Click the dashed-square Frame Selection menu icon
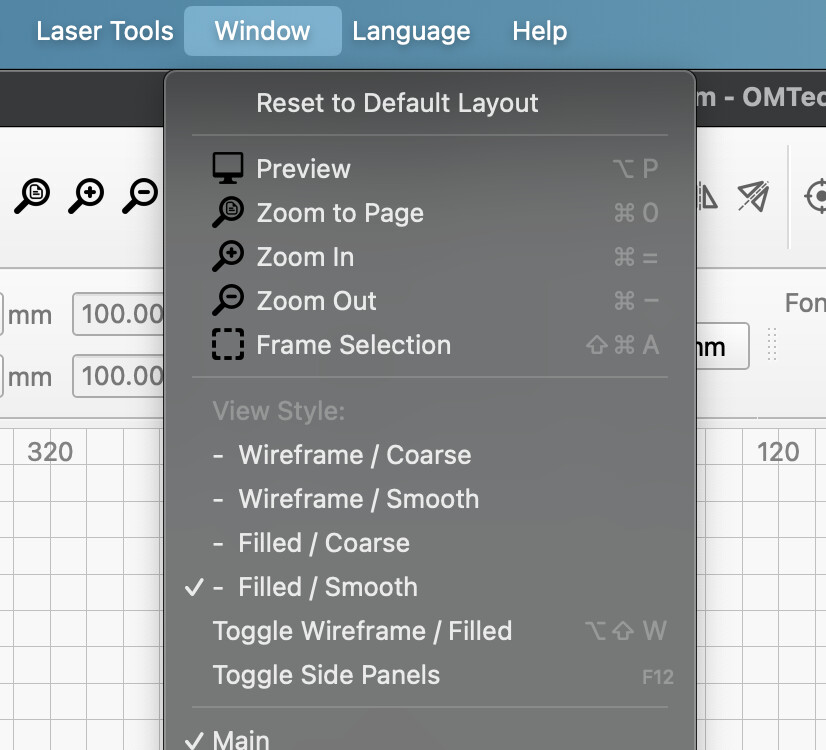Image resolution: width=826 pixels, height=750 pixels. (228, 345)
